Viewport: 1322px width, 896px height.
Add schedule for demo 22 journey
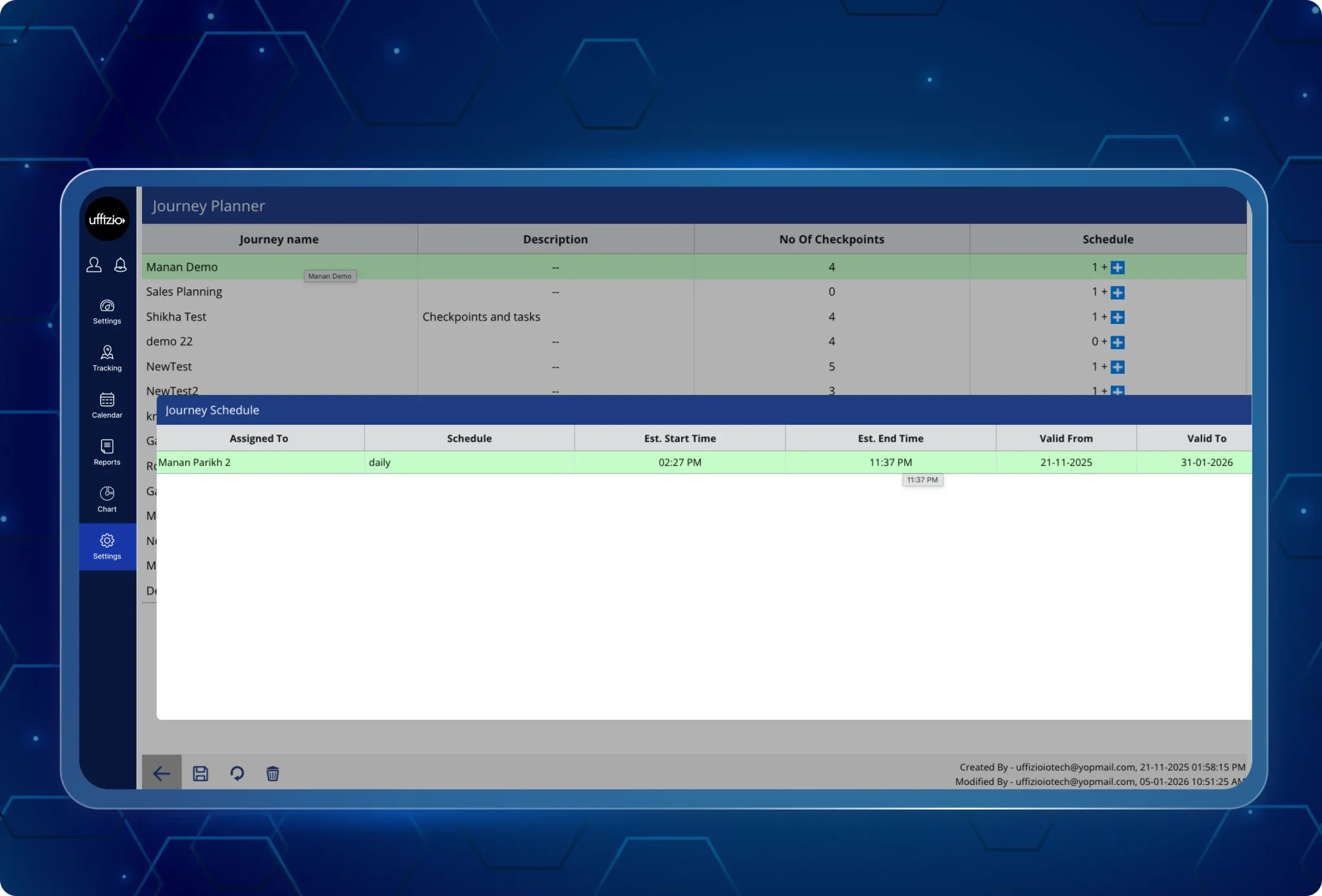pyautogui.click(x=1118, y=342)
